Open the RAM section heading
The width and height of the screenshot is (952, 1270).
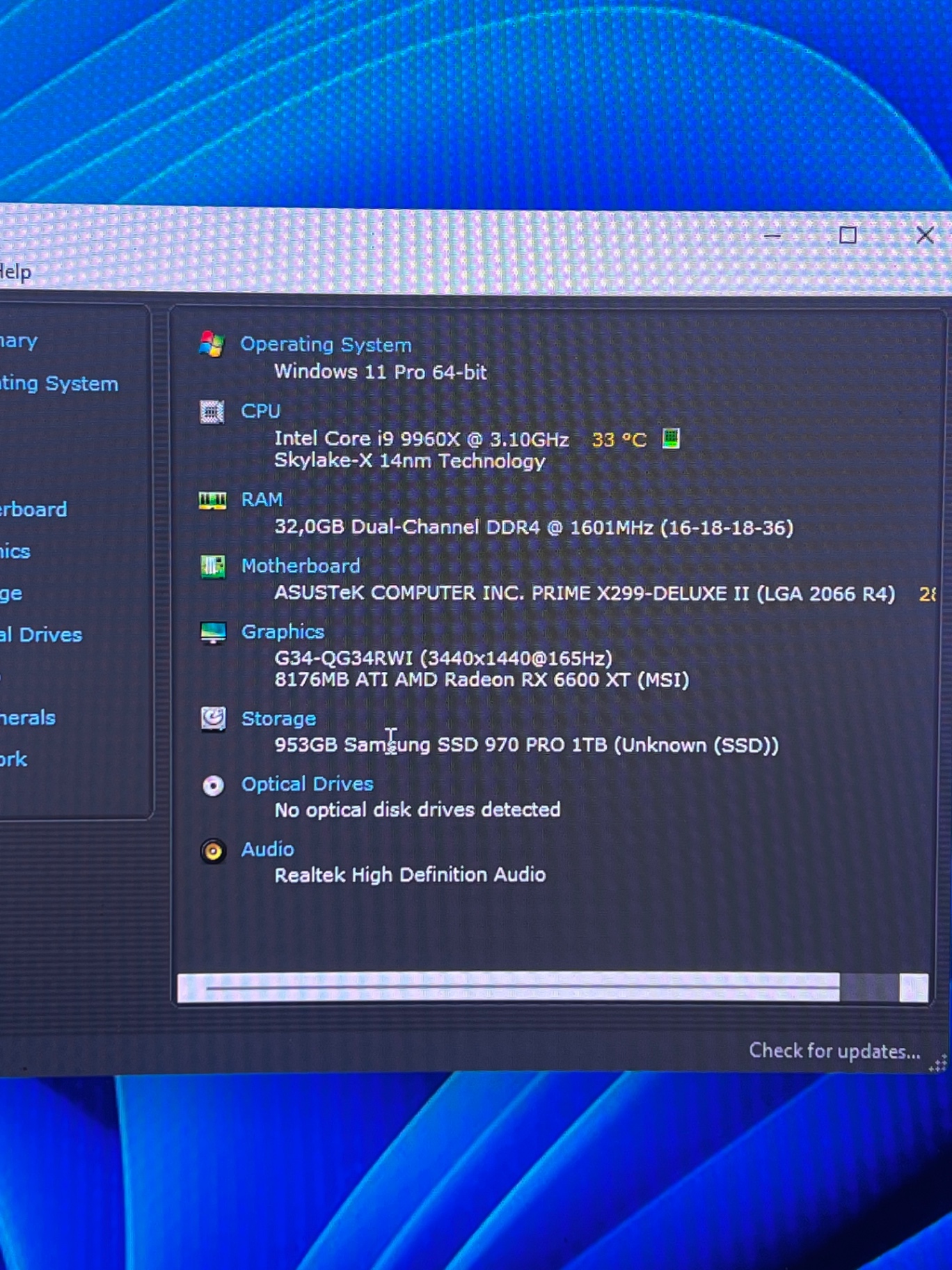click(x=262, y=499)
